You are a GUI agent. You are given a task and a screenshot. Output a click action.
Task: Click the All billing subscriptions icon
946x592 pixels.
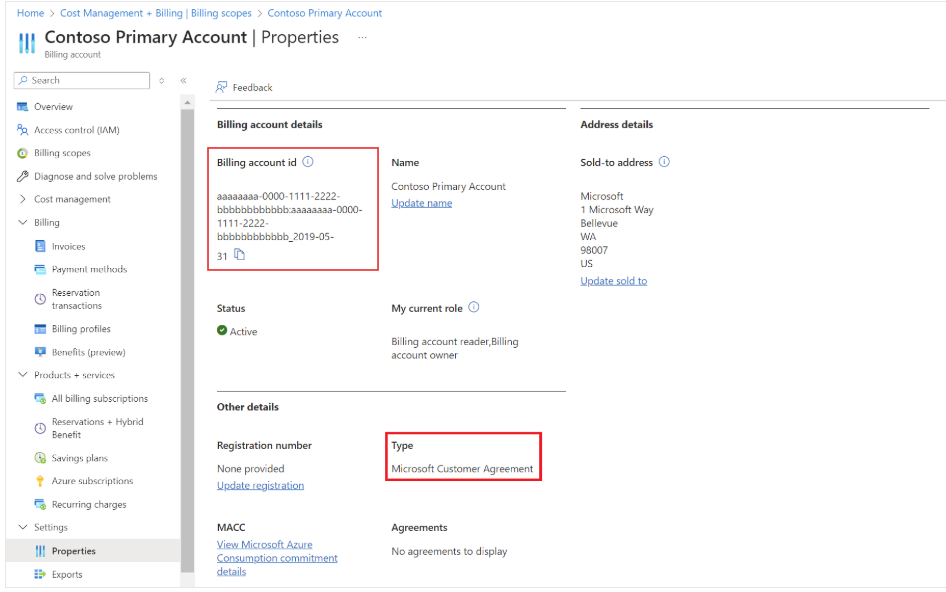coord(40,398)
